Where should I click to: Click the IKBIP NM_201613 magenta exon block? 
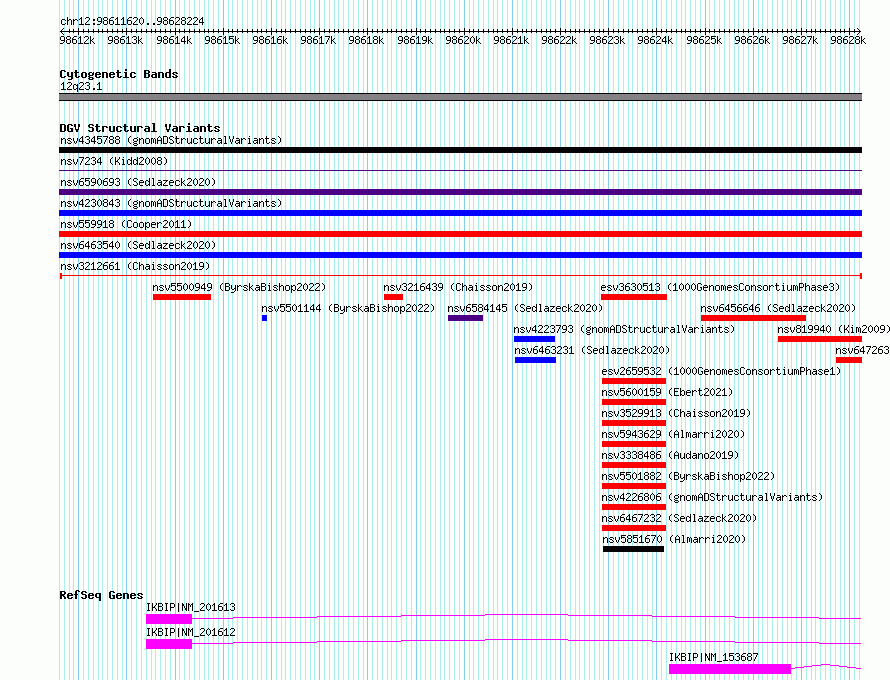point(169,619)
